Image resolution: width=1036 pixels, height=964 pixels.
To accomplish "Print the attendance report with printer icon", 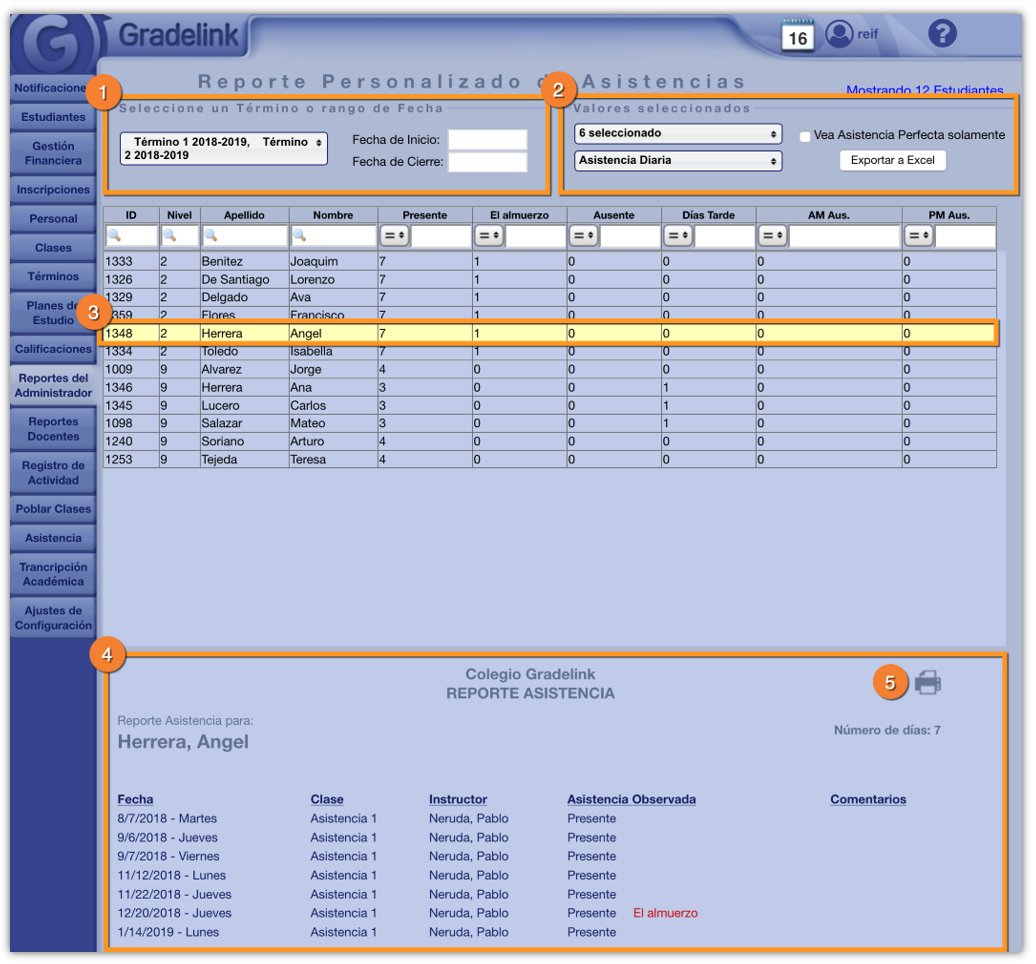I will click(x=928, y=683).
